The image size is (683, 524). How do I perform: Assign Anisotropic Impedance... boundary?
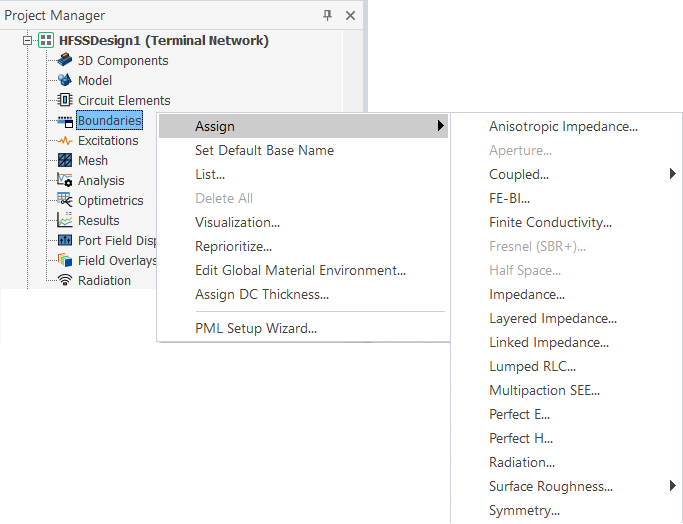pyautogui.click(x=563, y=126)
